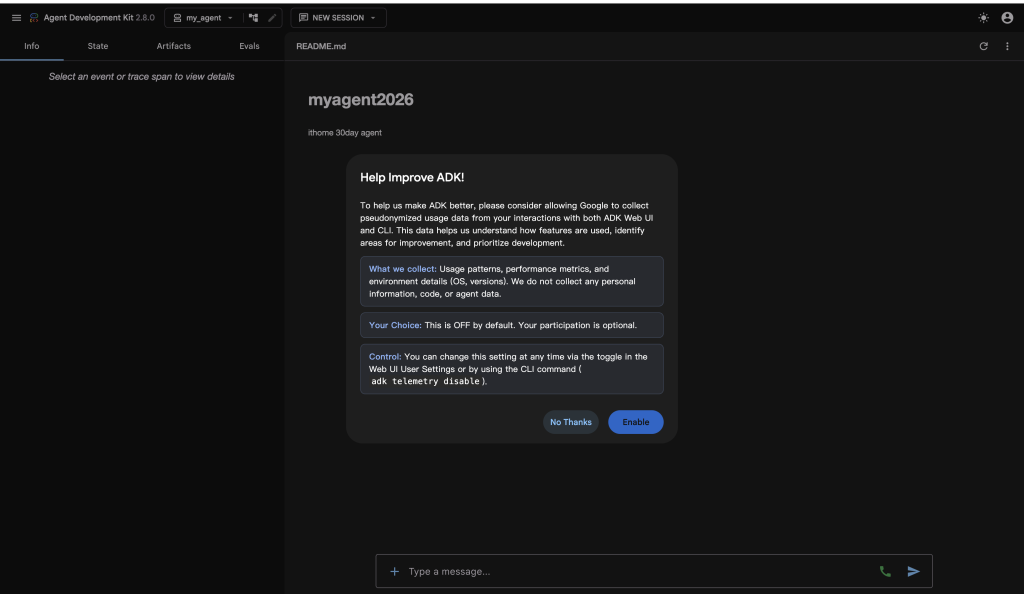The width and height of the screenshot is (1024, 594).
Task: Open the three-dot more options menu
Action: [1007, 46]
